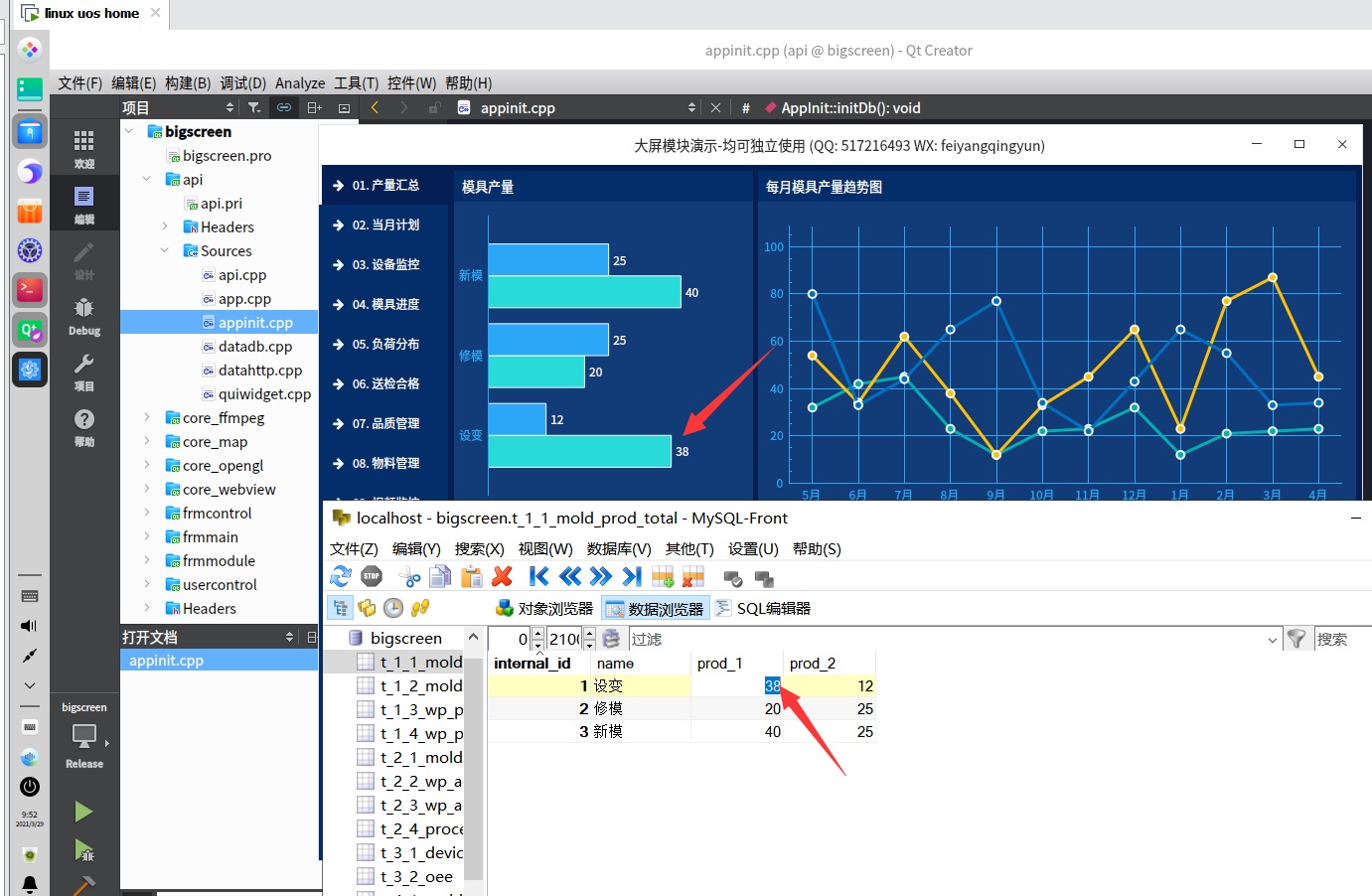The image size is (1372, 896).
Task: Jump to first record with the arrow icon
Action: pyautogui.click(x=538, y=577)
